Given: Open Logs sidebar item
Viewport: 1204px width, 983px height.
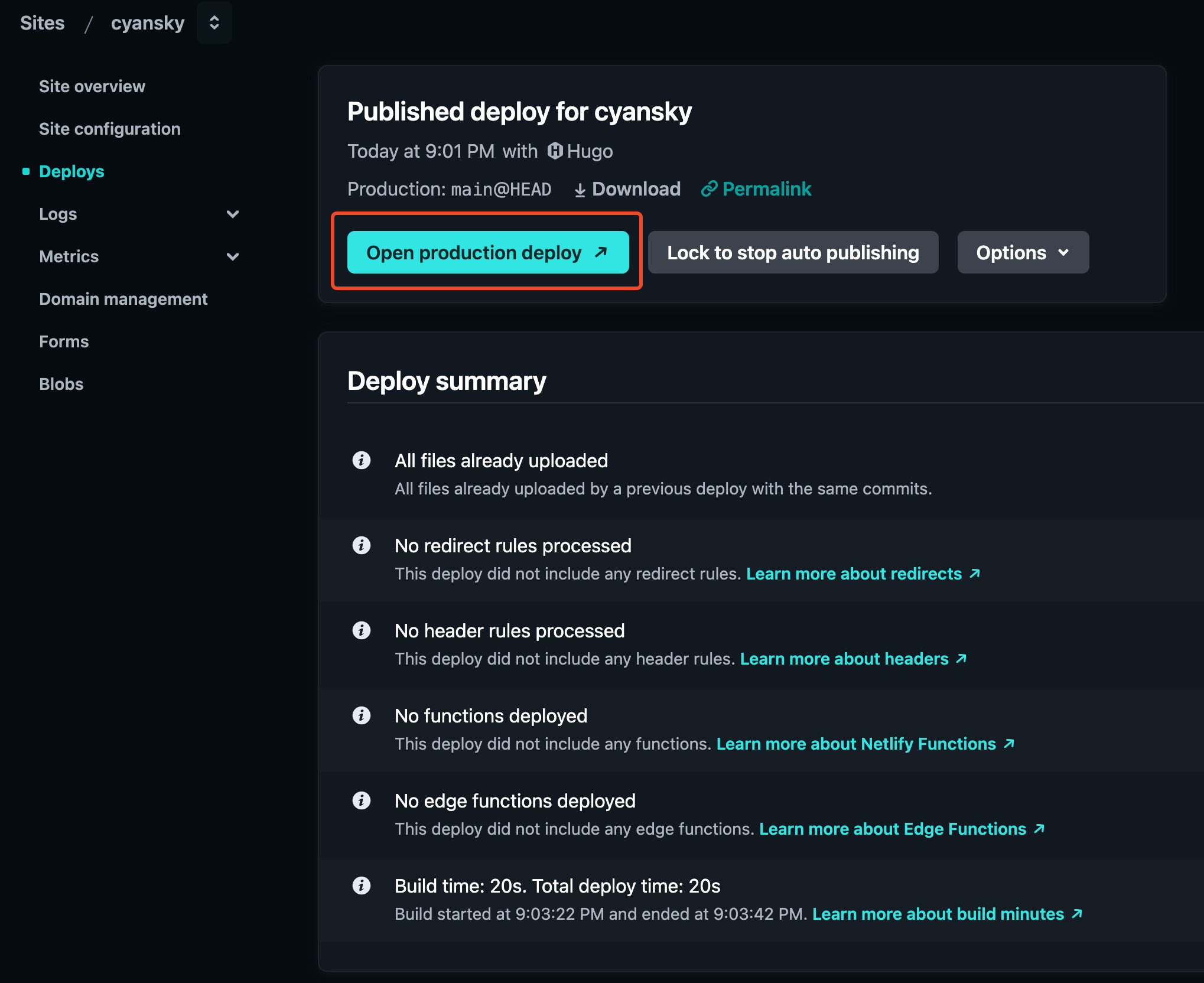Looking at the screenshot, I should click(x=58, y=214).
